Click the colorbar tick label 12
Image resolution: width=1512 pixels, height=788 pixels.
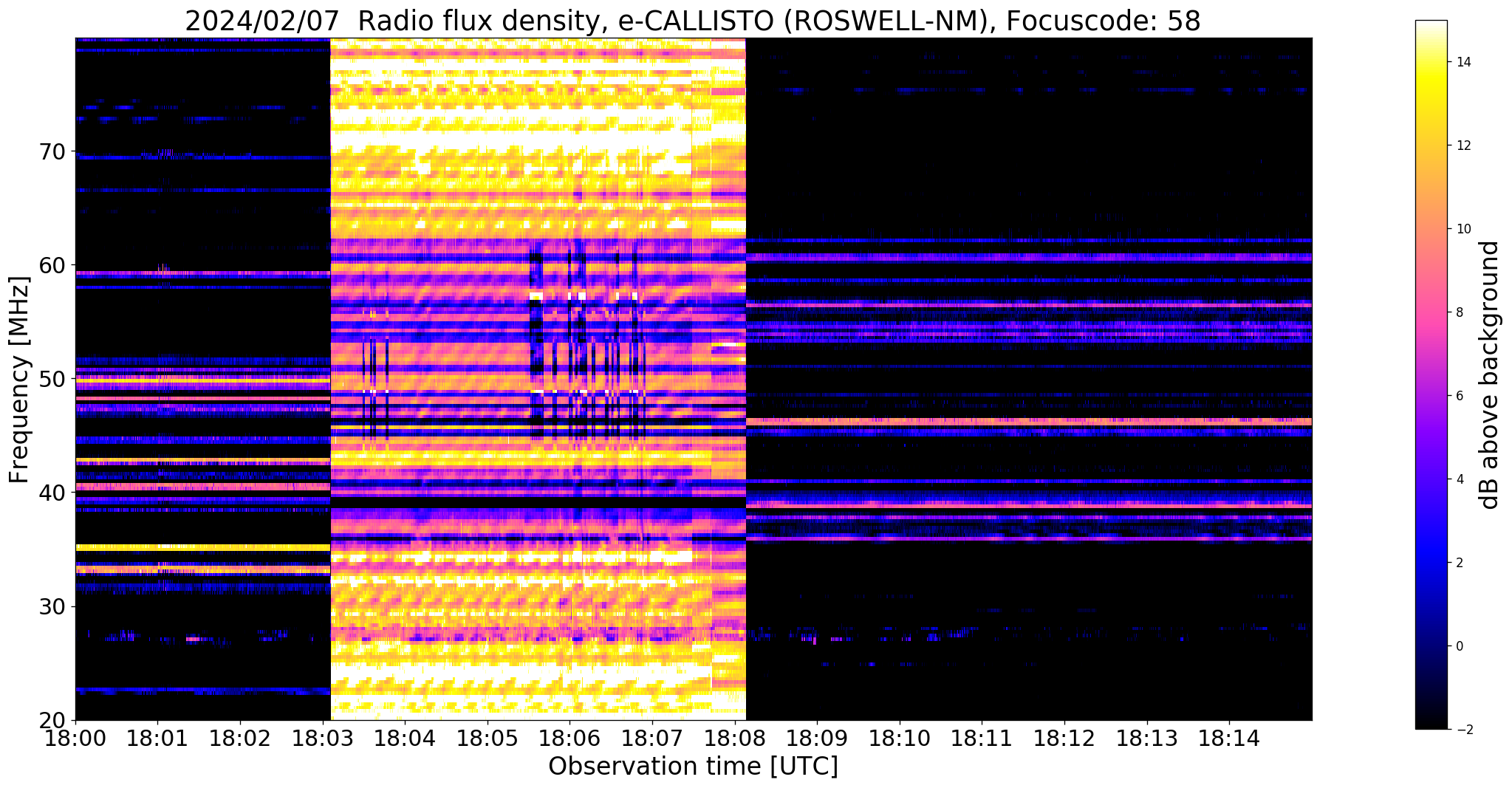pos(1463,145)
